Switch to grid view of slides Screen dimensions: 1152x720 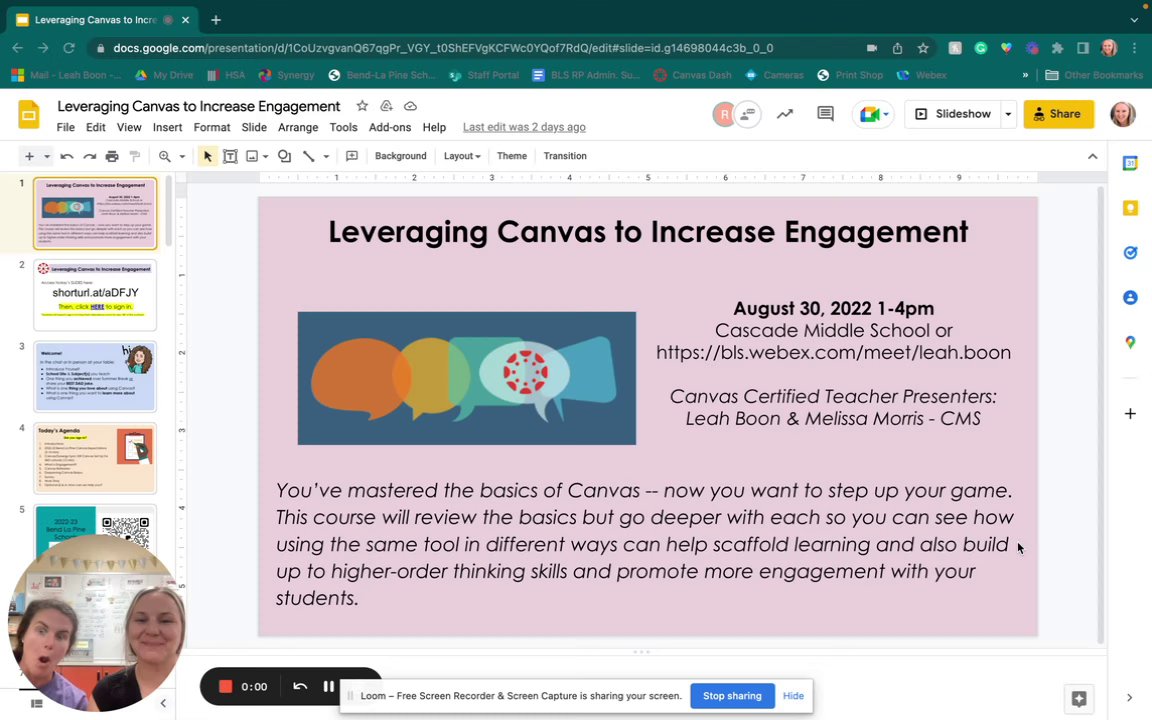click(37, 703)
